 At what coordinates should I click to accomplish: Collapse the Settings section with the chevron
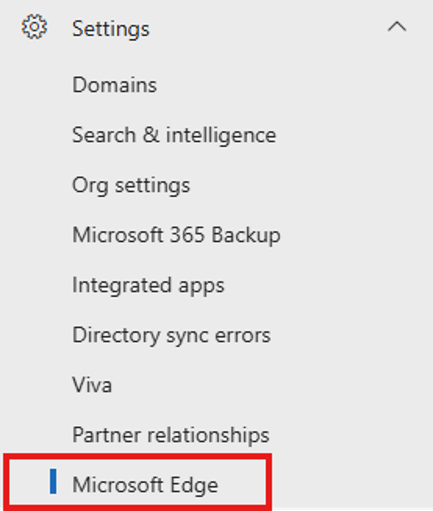[x=397, y=27]
